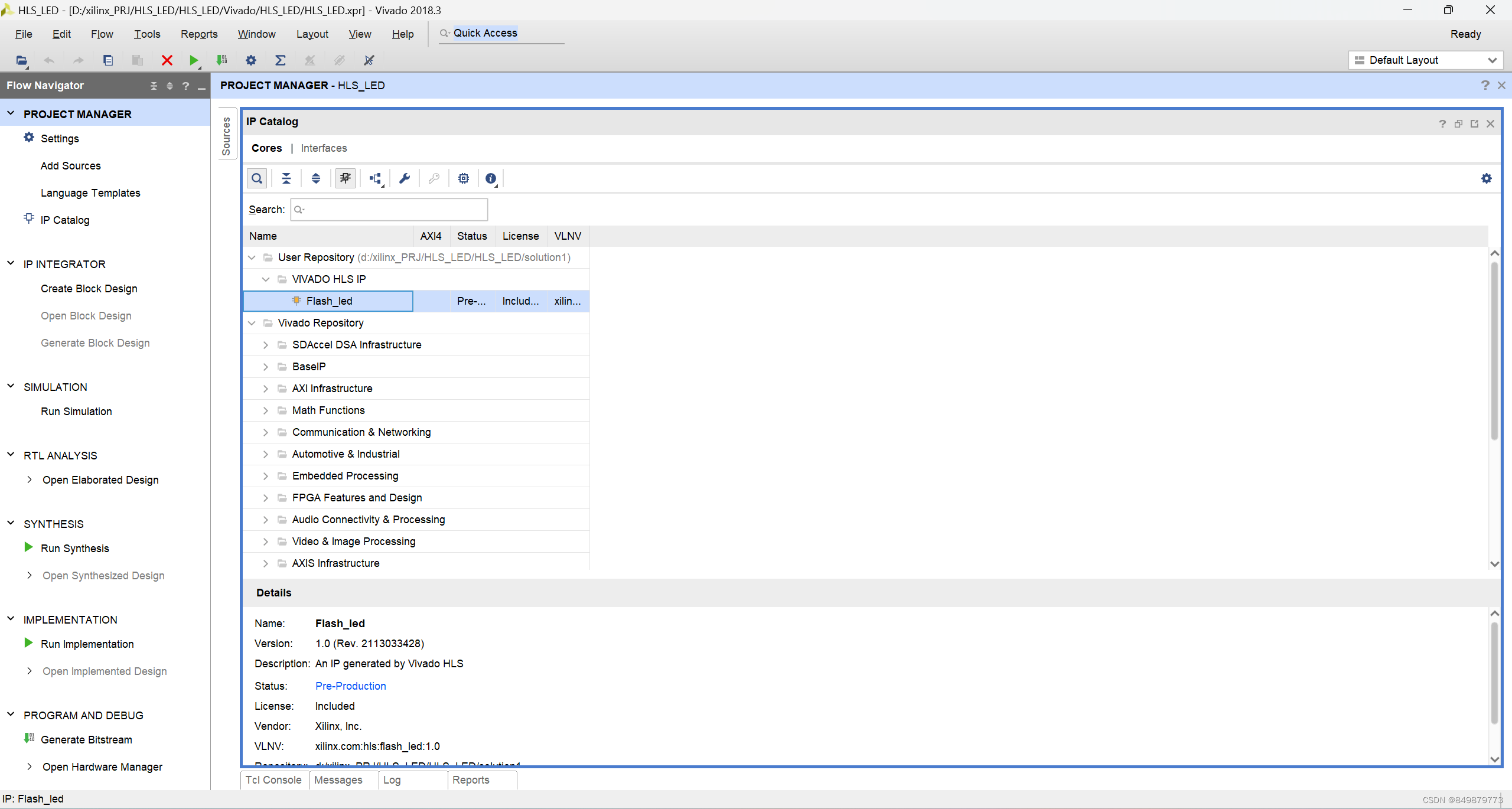The height and width of the screenshot is (809, 1512).
Task: Toggle group by taxonomy icon in IP Catalog
Action: [346, 178]
